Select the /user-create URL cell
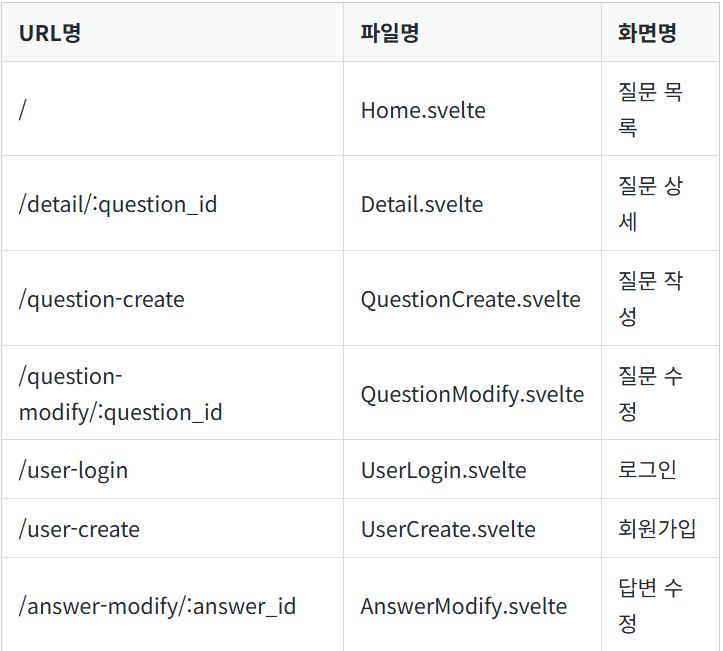 click(x=80, y=529)
